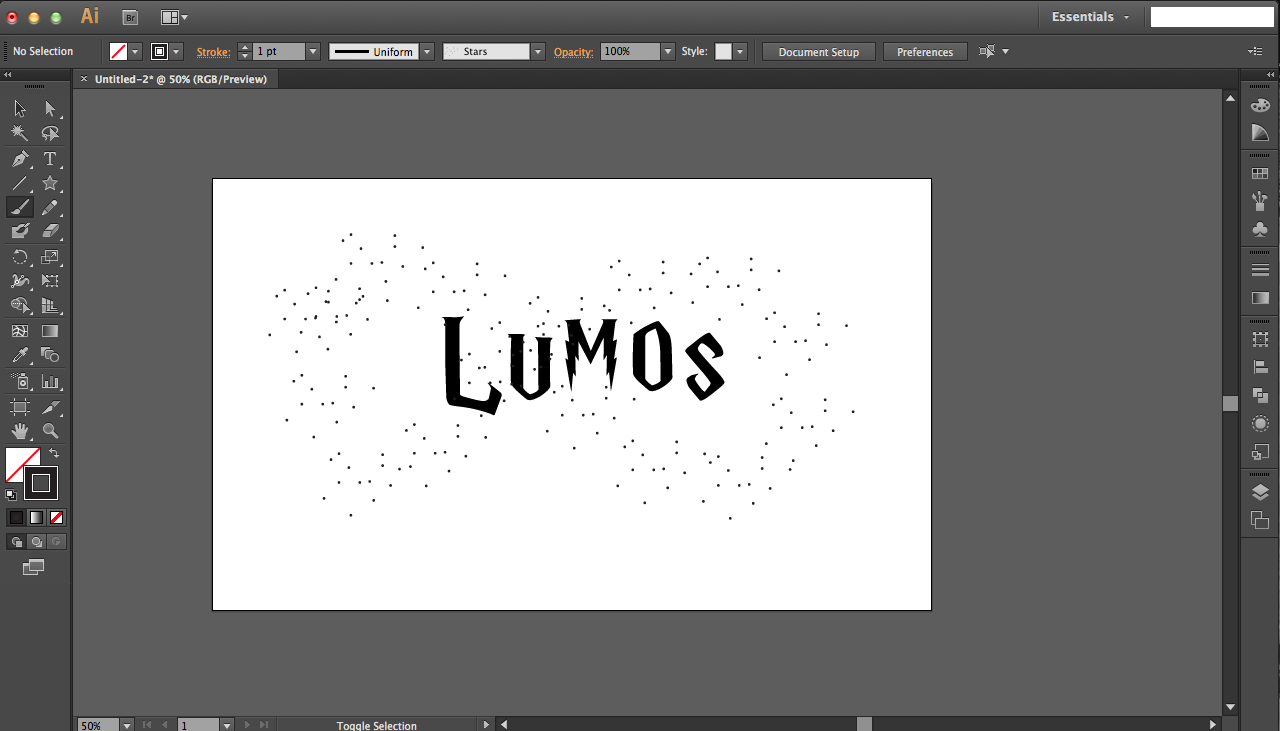Click the Preferences button
This screenshot has width=1280, height=731.
click(925, 52)
